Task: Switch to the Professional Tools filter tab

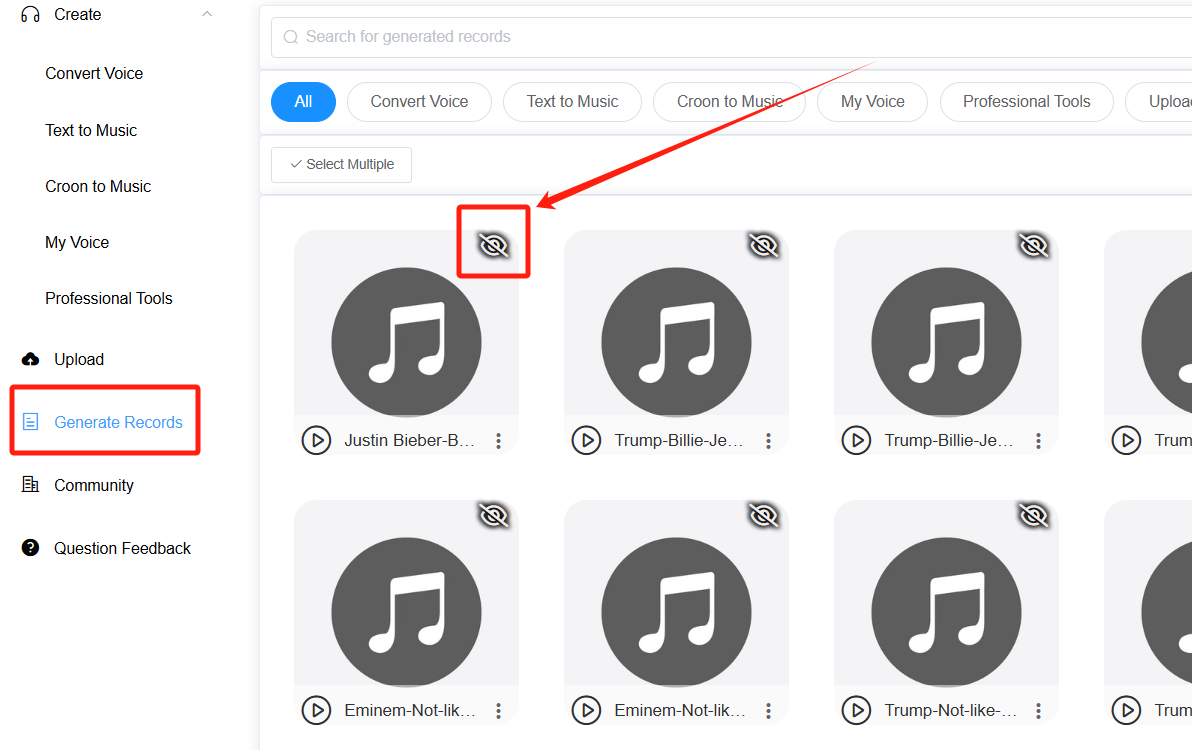Action: point(1027,102)
